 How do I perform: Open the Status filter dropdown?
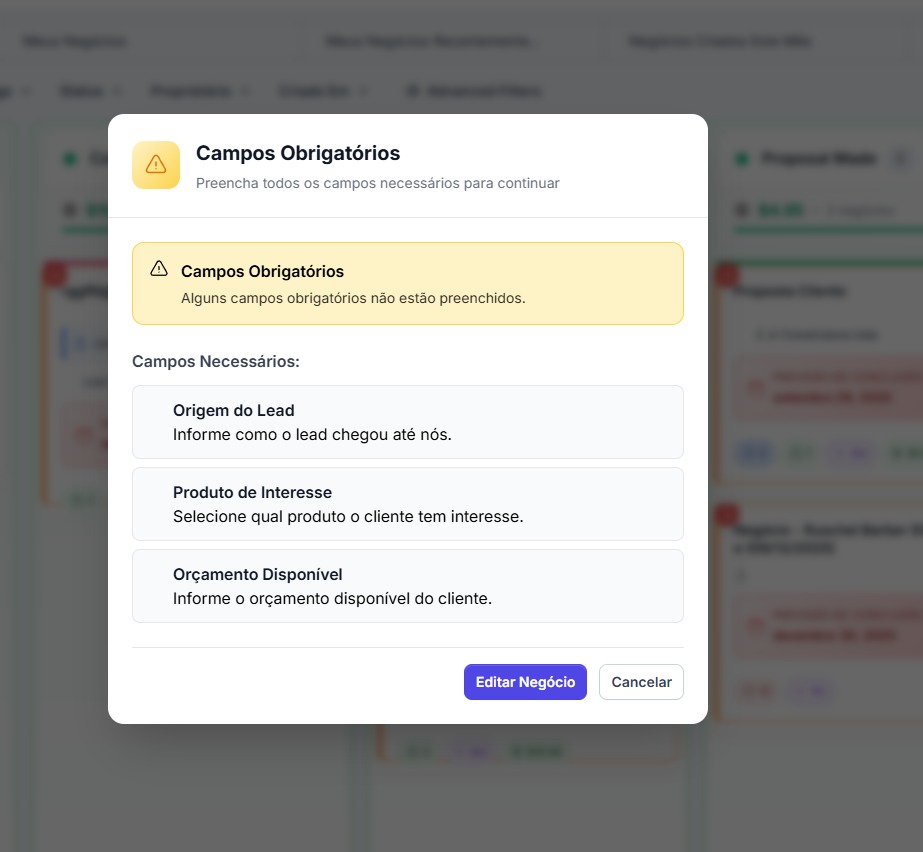(90, 91)
